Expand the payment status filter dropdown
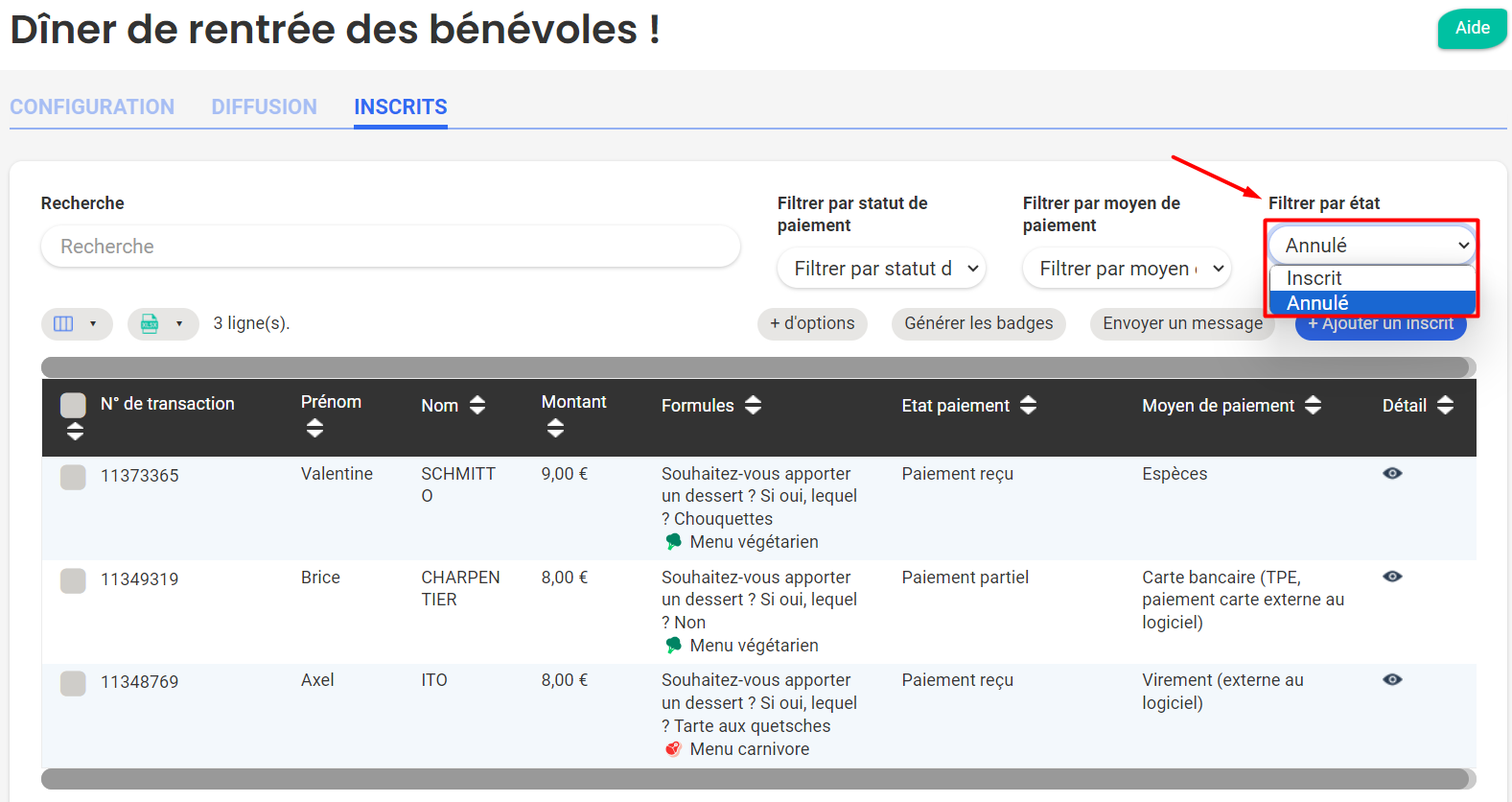This screenshot has height=802, width=1512. pyautogui.click(x=881, y=269)
